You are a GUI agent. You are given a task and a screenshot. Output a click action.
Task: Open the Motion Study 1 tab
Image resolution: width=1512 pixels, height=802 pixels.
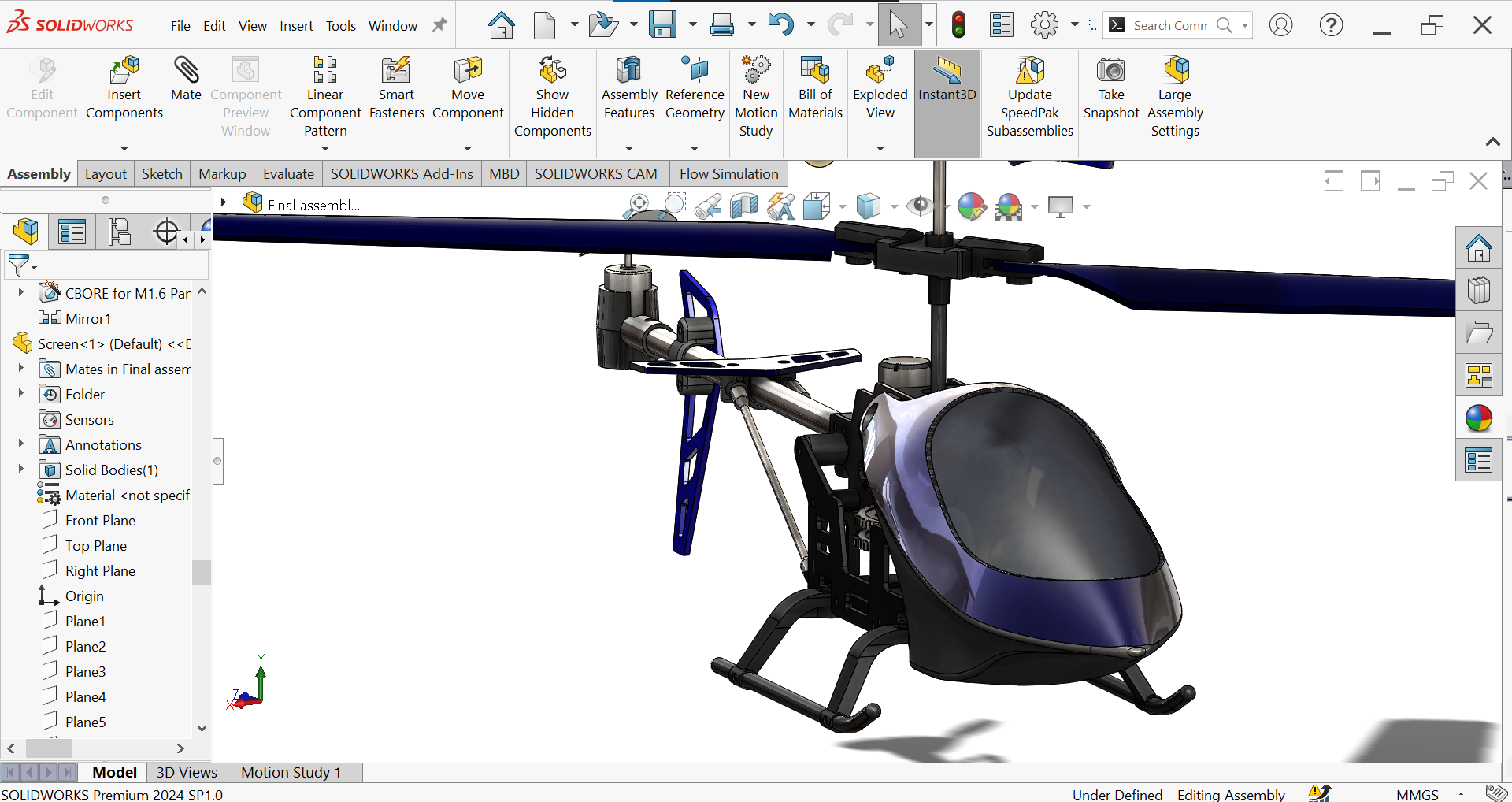point(291,772)
